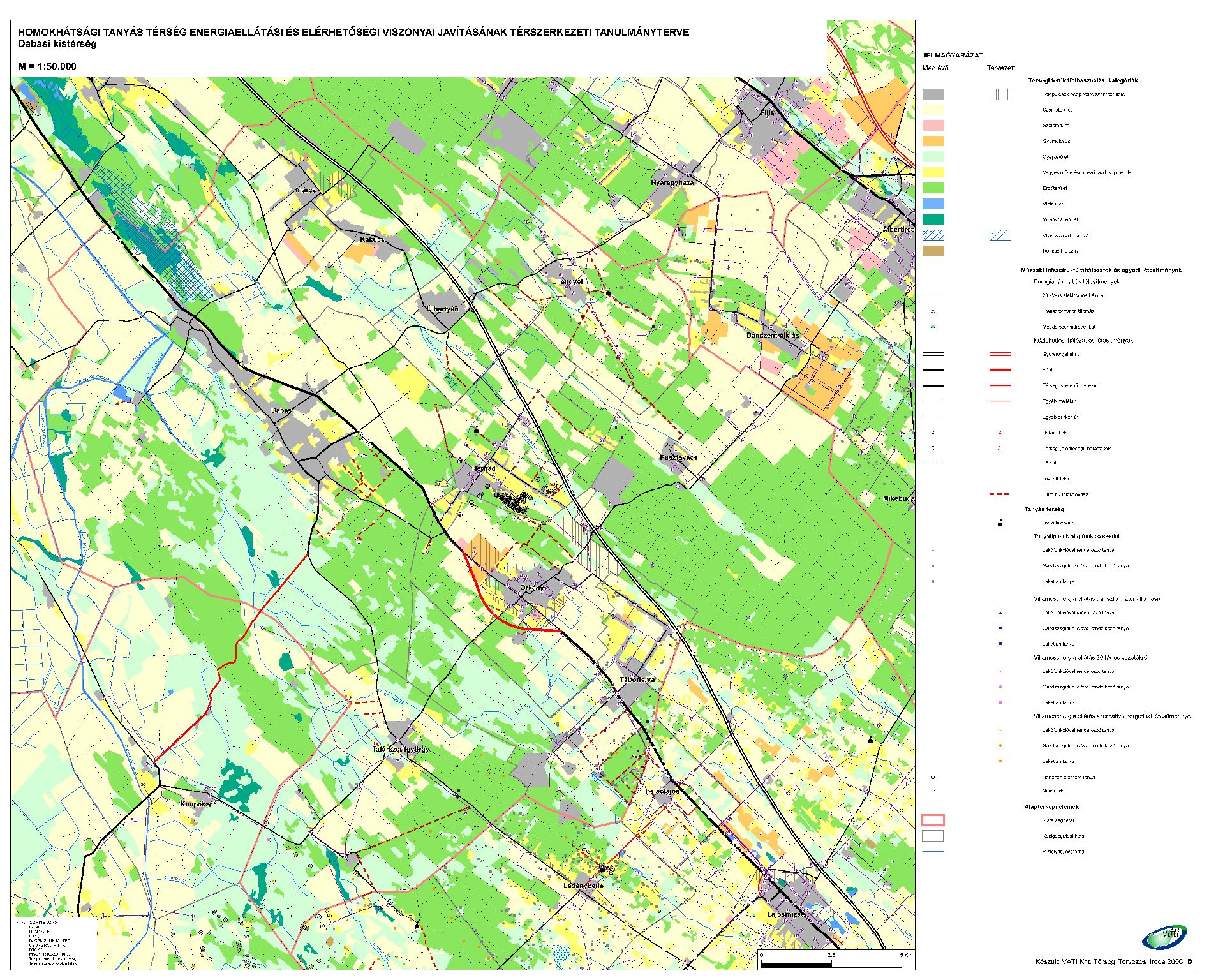Click the Dabas town label on map
This screenshot has height=980, width=1232.
point(281,411)
